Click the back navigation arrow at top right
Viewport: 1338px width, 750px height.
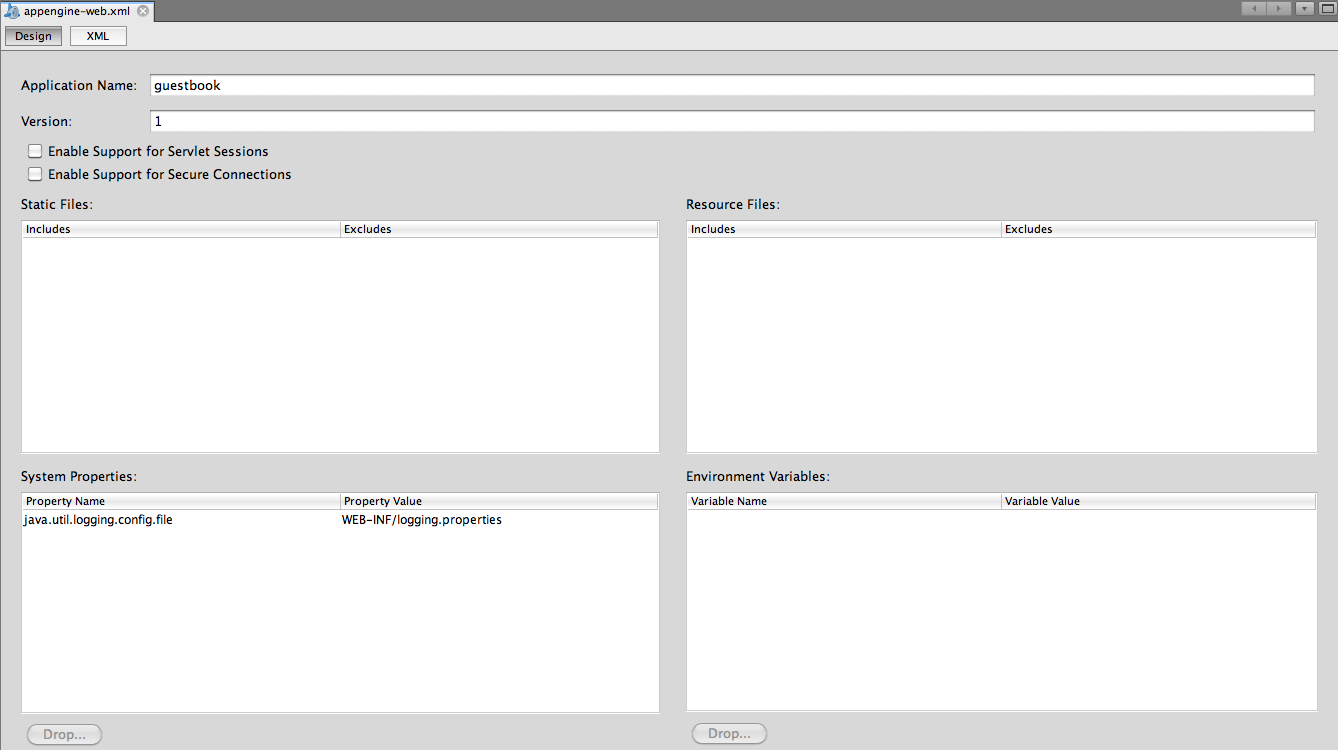[x=1253, y=8]
